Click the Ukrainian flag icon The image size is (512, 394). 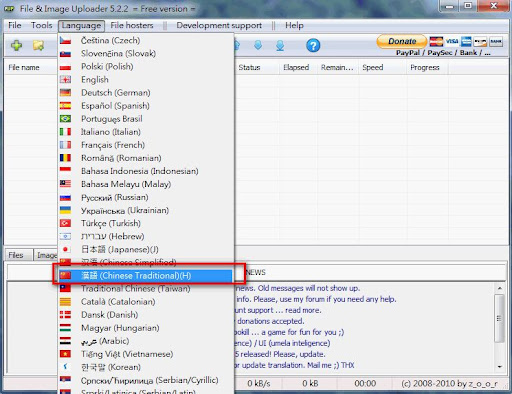coord(65,210)
